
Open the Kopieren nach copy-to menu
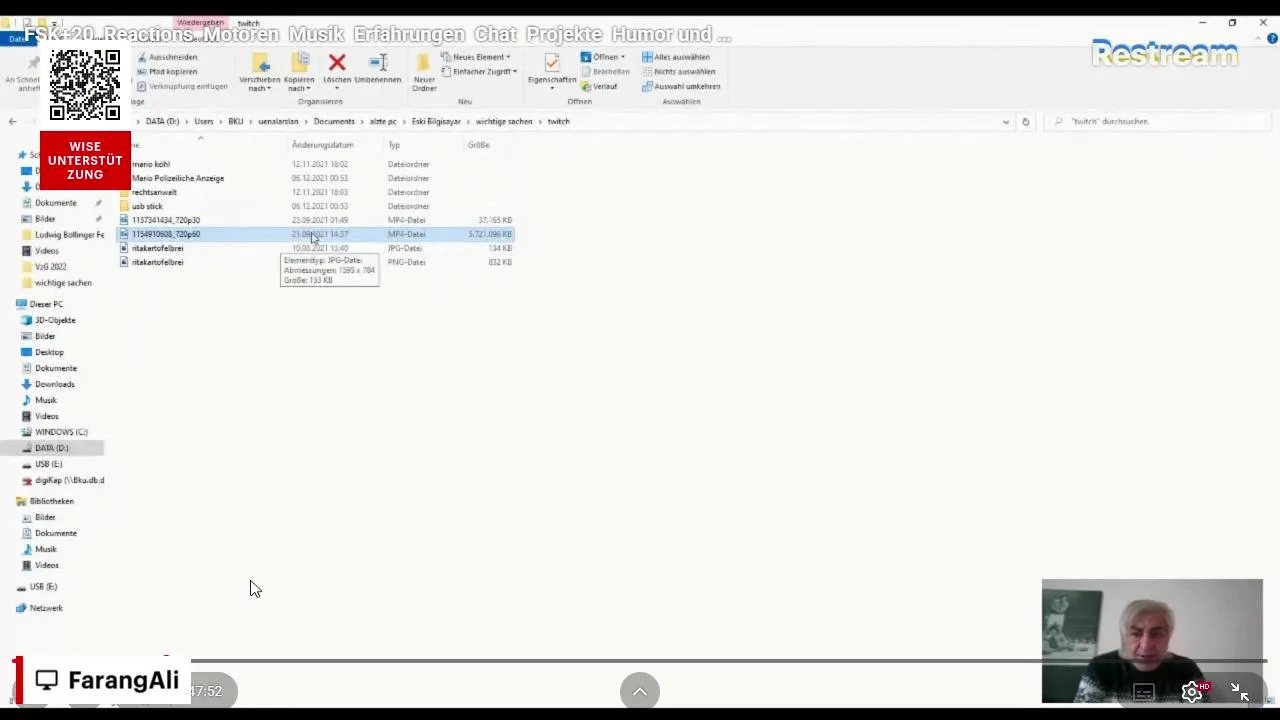pos(299,72)
